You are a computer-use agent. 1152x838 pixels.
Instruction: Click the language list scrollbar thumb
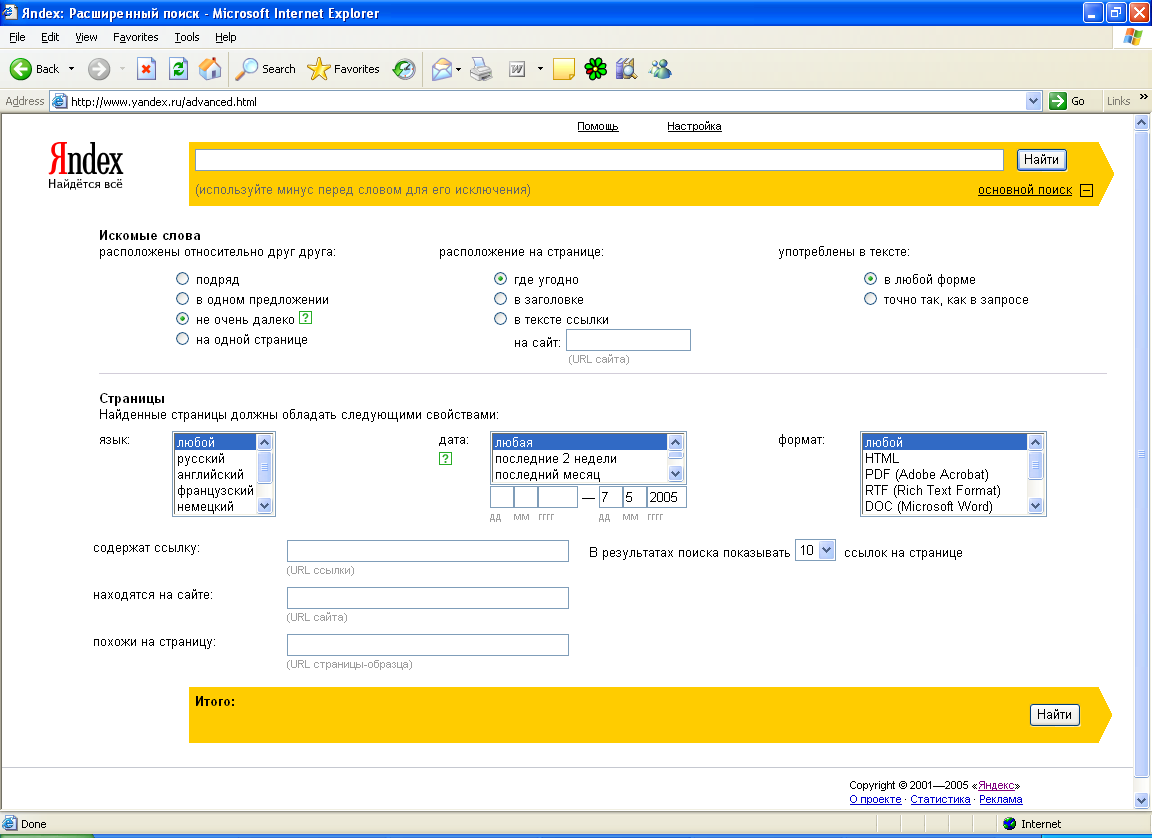265,467
